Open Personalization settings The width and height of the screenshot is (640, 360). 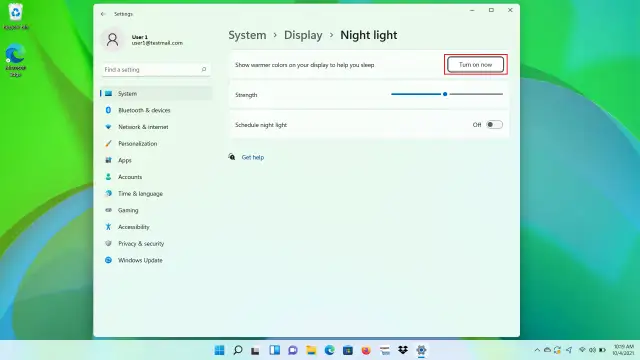click(x=156, y=144)
